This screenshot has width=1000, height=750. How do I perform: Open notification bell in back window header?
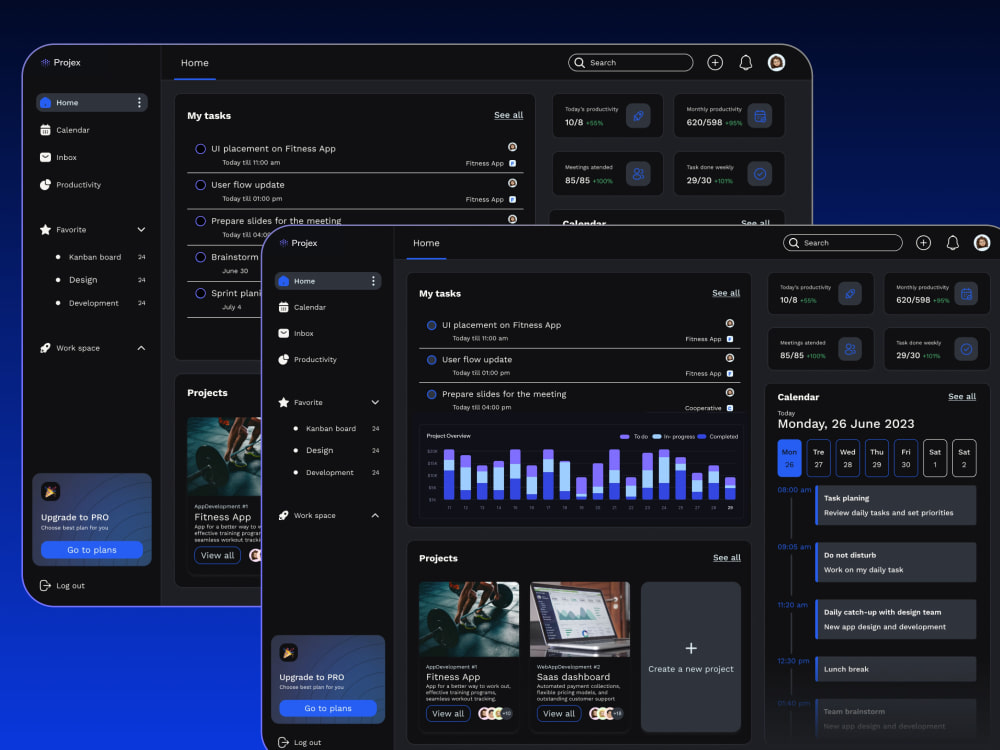coord(745,62)
